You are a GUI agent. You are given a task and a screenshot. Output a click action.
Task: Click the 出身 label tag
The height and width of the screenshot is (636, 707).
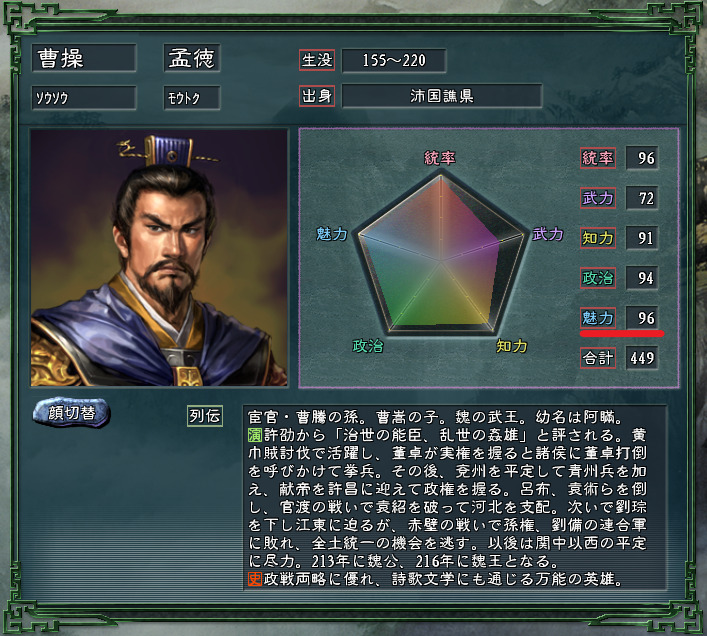pyautogui.click(x=317, y=96)
